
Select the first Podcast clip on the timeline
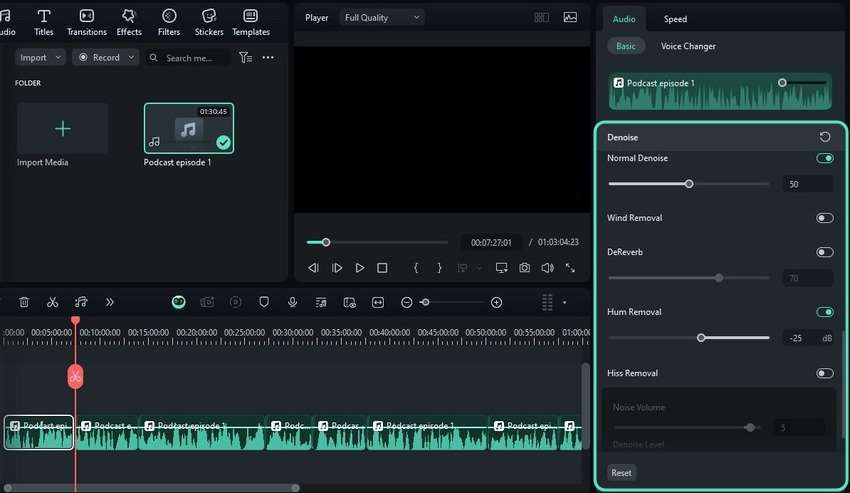click(39, 432)
